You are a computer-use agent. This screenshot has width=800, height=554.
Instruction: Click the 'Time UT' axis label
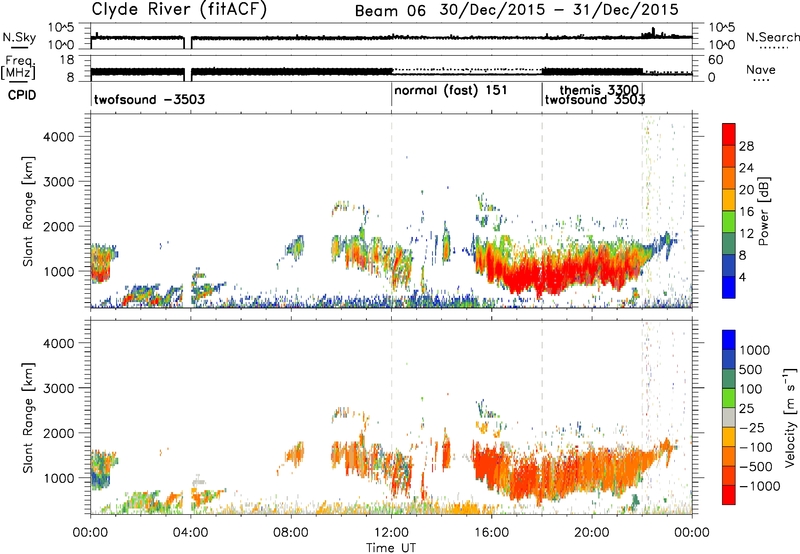391,548
